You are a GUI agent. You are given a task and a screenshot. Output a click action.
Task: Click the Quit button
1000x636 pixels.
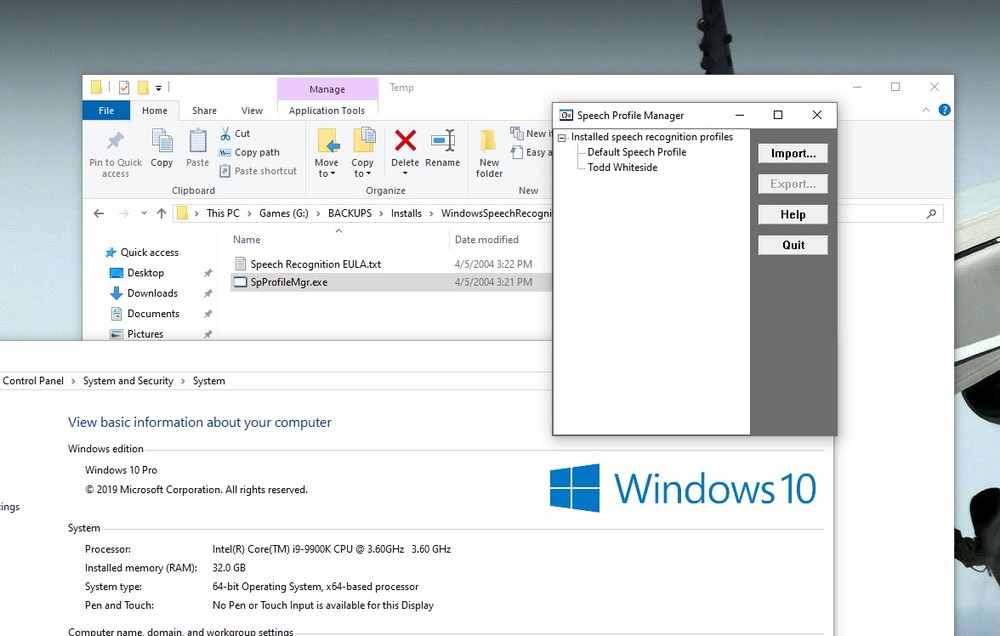[x=793, y=245]
